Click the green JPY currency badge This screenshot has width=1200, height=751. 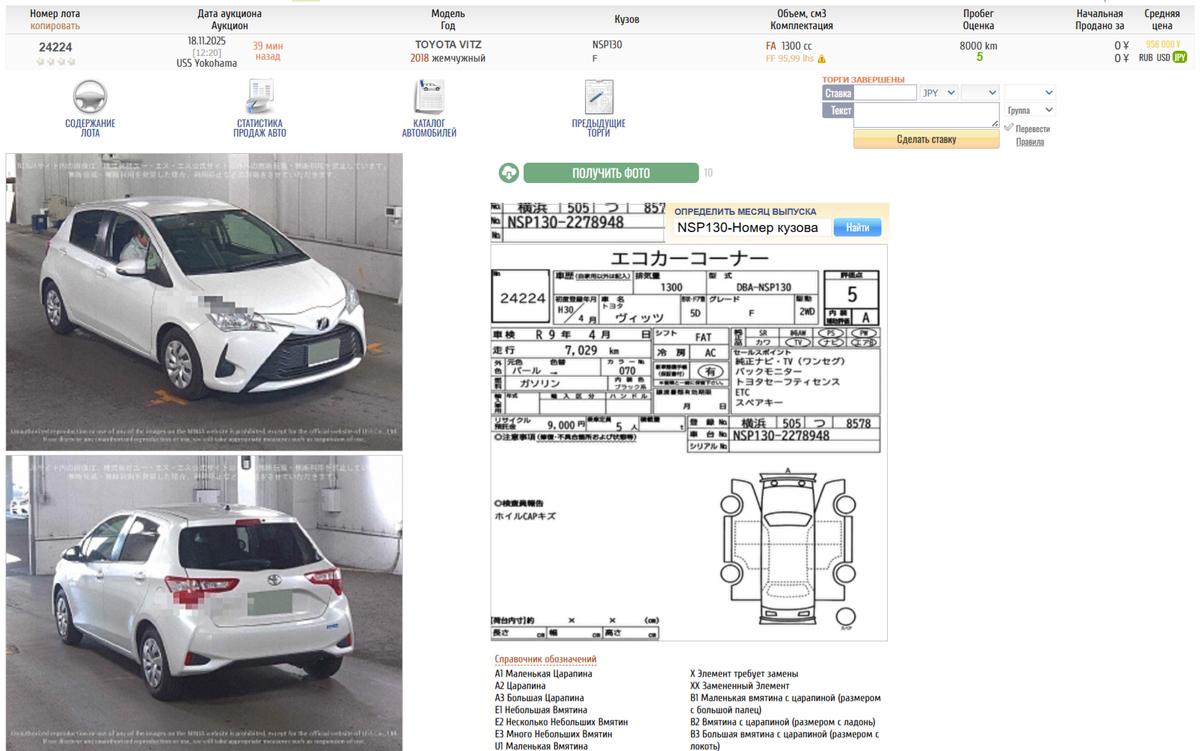coord(1179,57)
